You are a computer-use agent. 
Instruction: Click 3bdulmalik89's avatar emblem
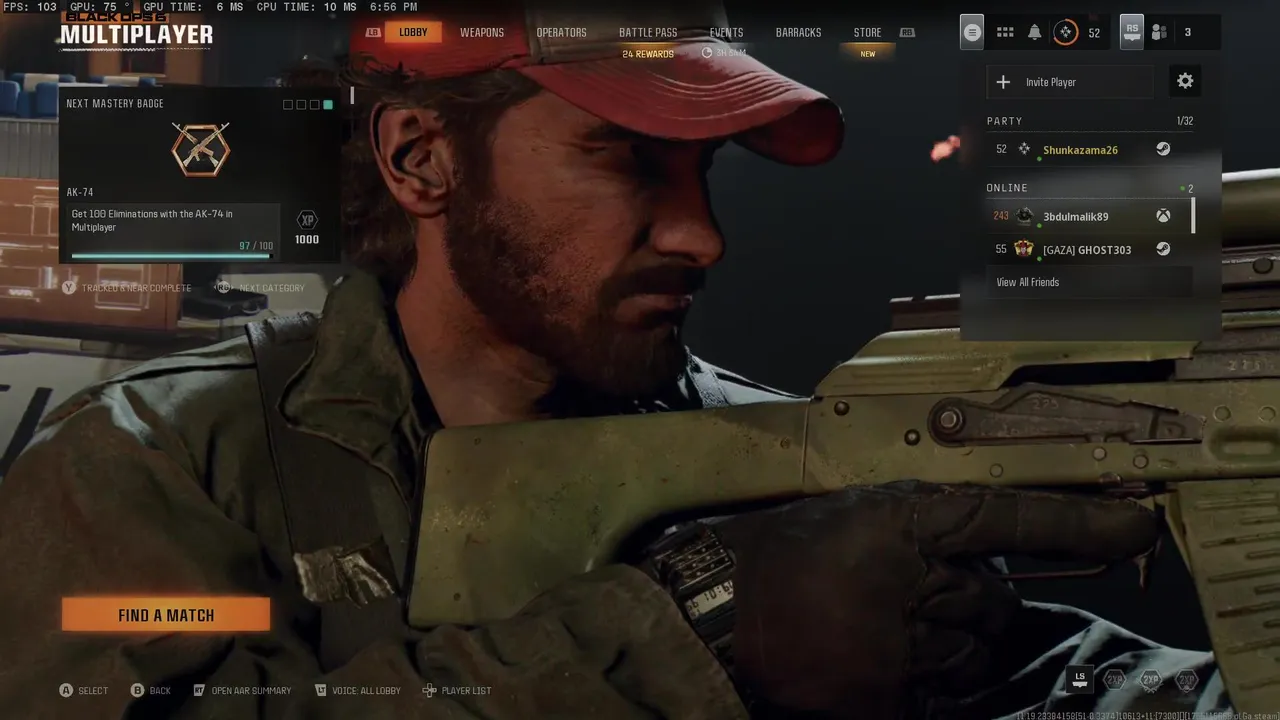[x=1024, y=216]
